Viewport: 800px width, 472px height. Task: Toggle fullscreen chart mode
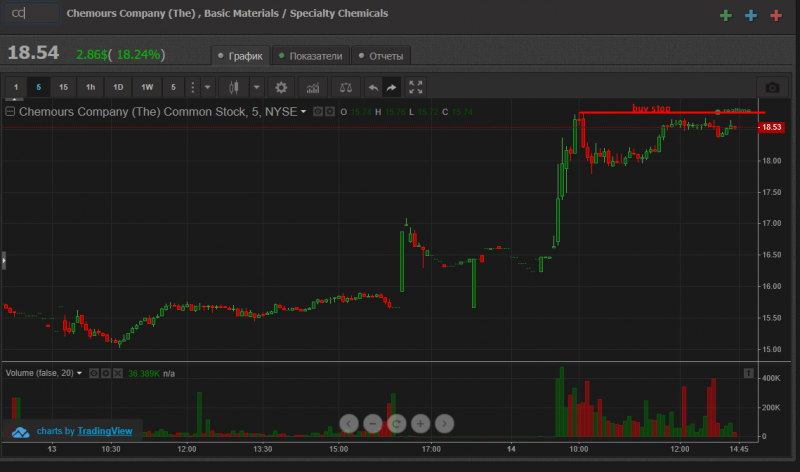(x=415, y=87)
